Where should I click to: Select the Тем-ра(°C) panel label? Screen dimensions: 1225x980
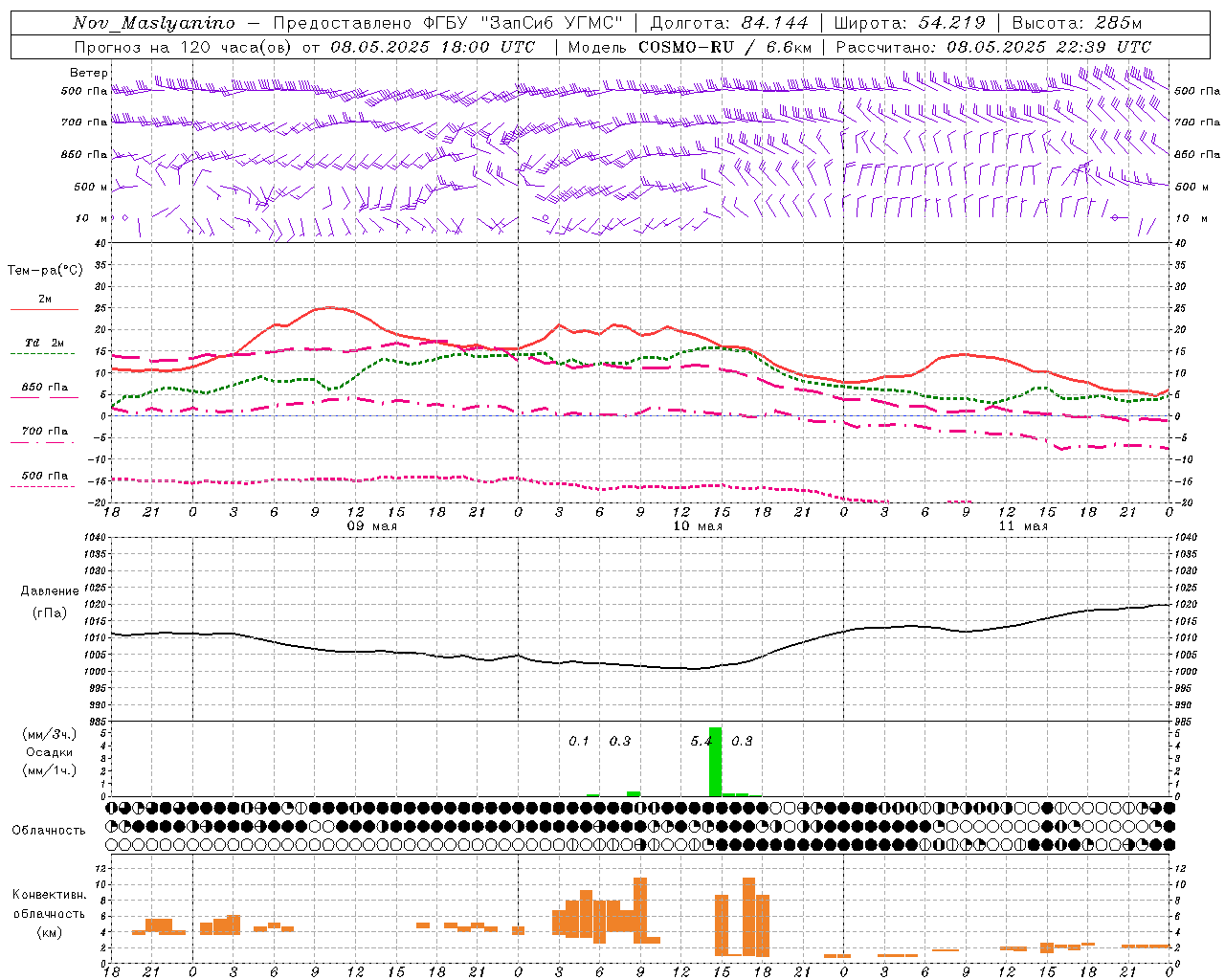[45, 271]
